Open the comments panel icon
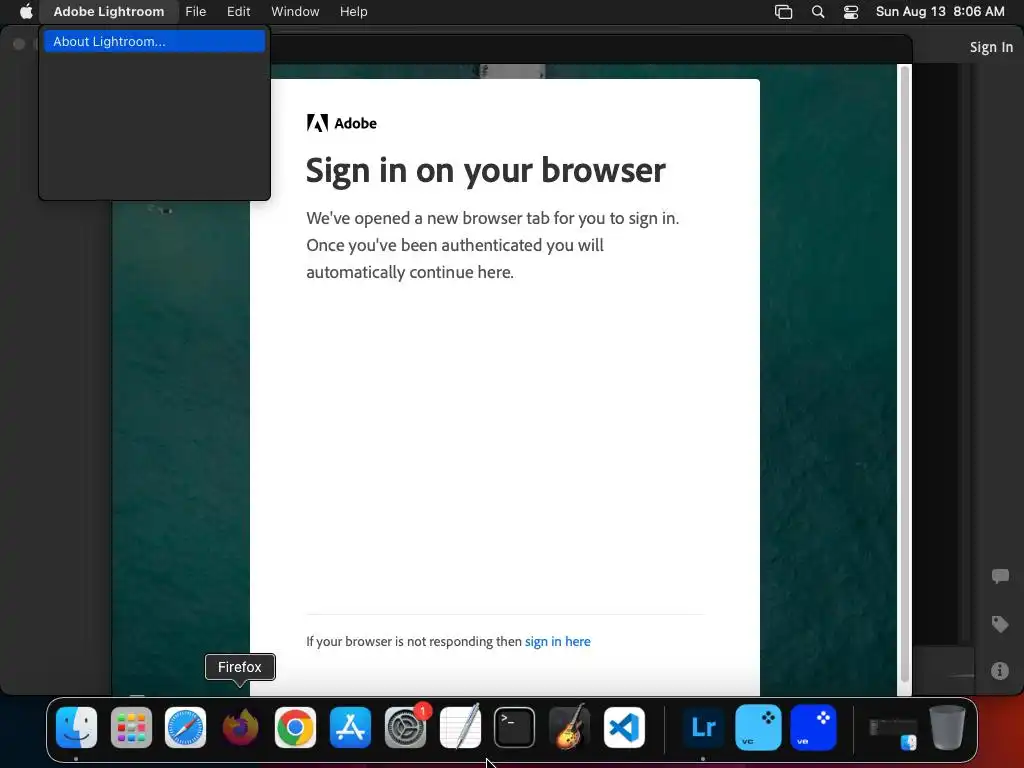The width and height of the screenshot is (1024, 768). (x=1000, y=576)
